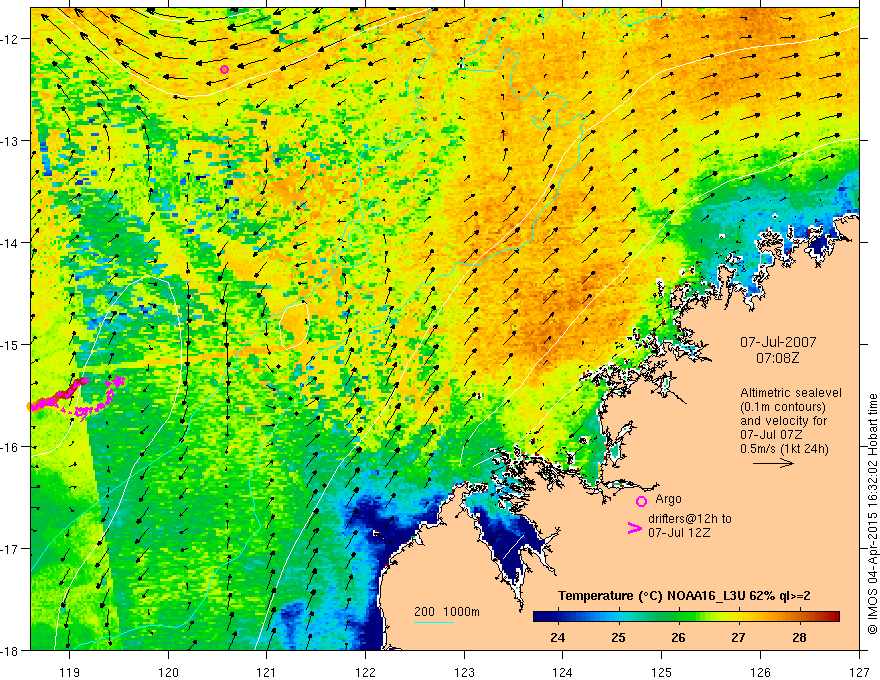
Task: Click the "0.5m/s (1kt 24h)" text
Action: point(784,448)
